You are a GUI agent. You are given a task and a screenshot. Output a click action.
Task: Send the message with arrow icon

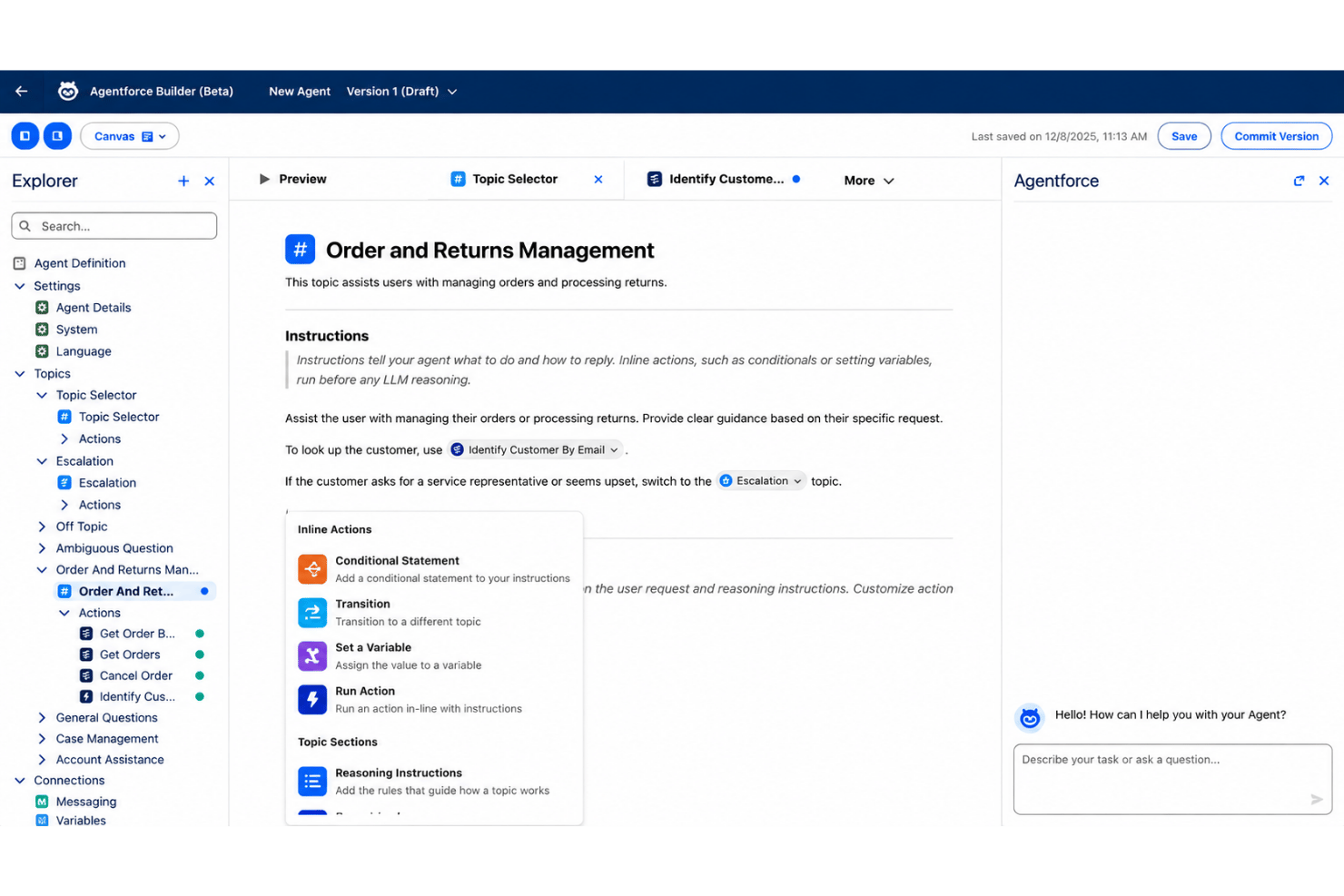1317,800
